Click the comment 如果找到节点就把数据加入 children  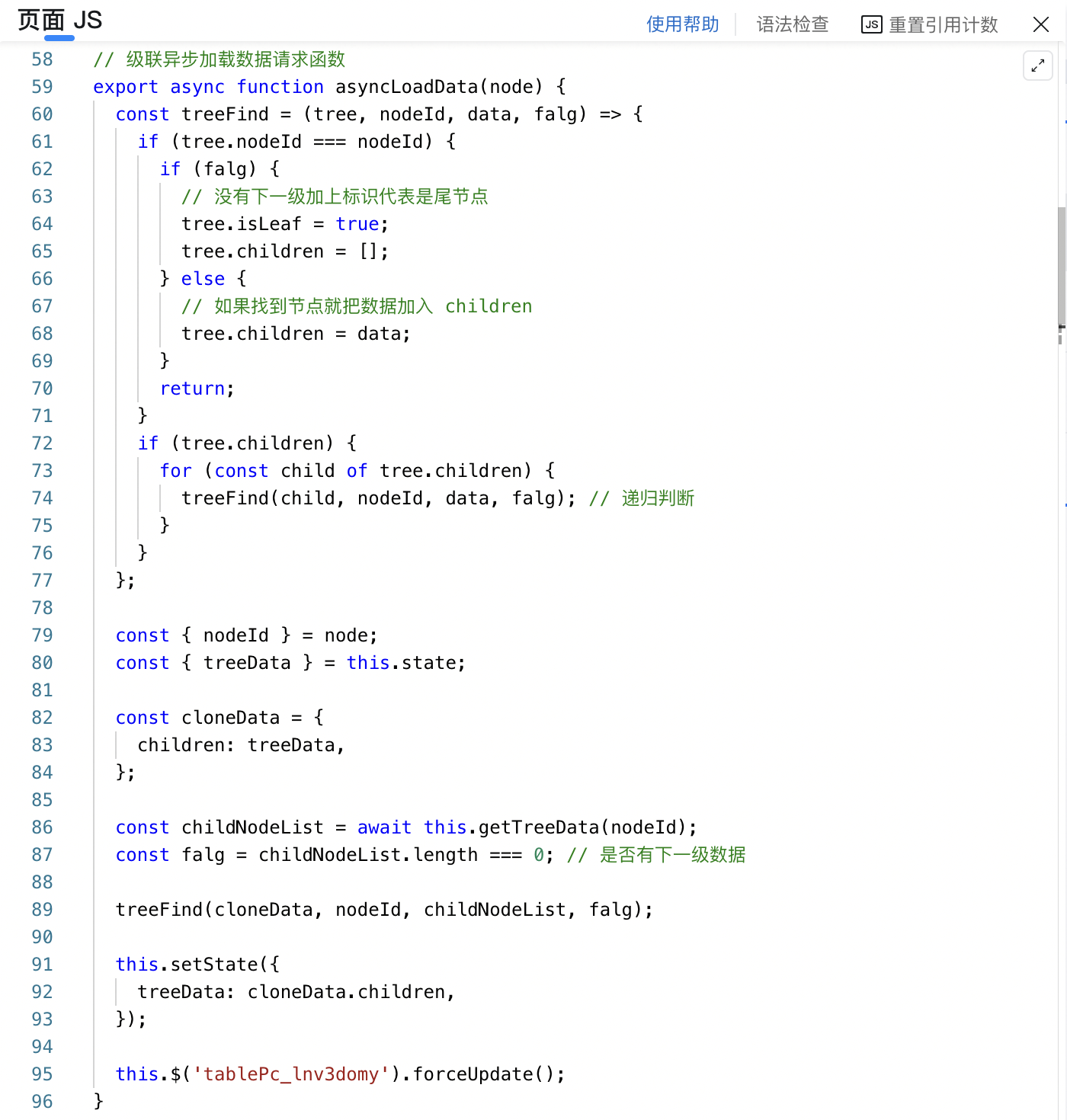click(x=357, y=306)
